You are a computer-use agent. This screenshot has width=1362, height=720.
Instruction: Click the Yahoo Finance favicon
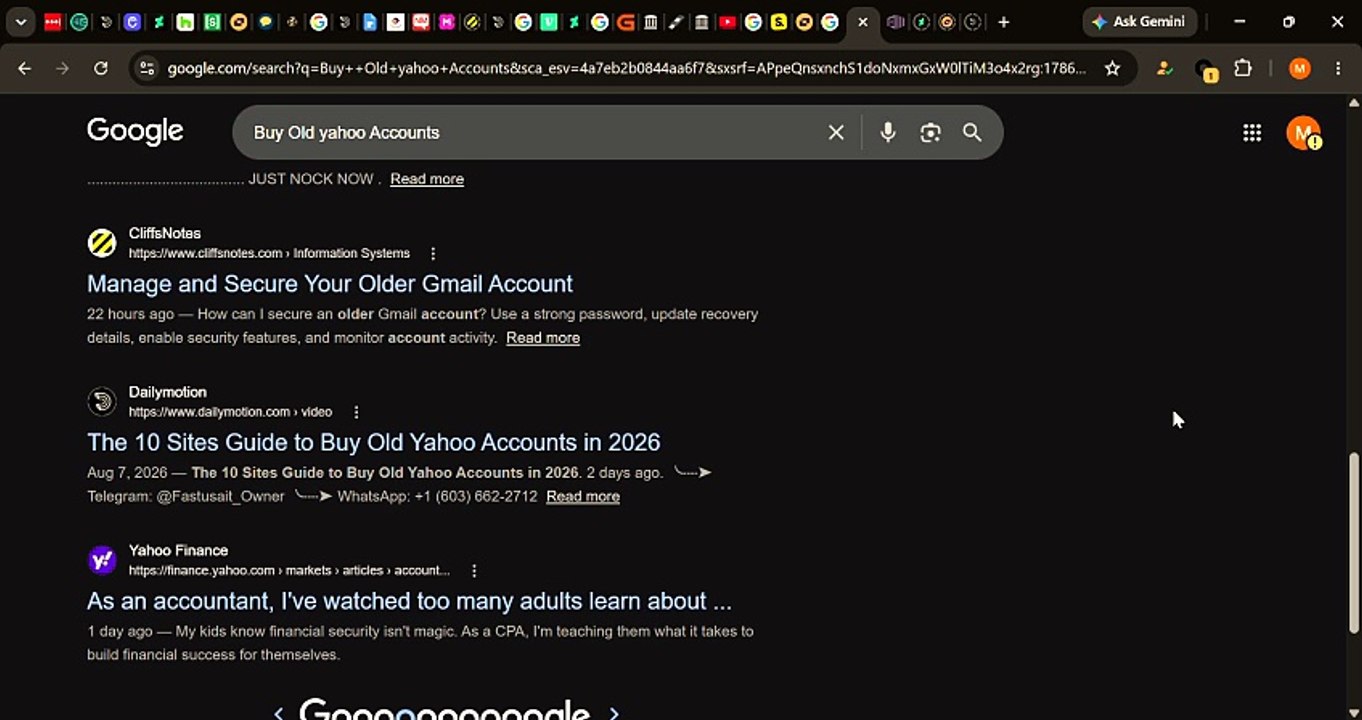click(102, 560)
